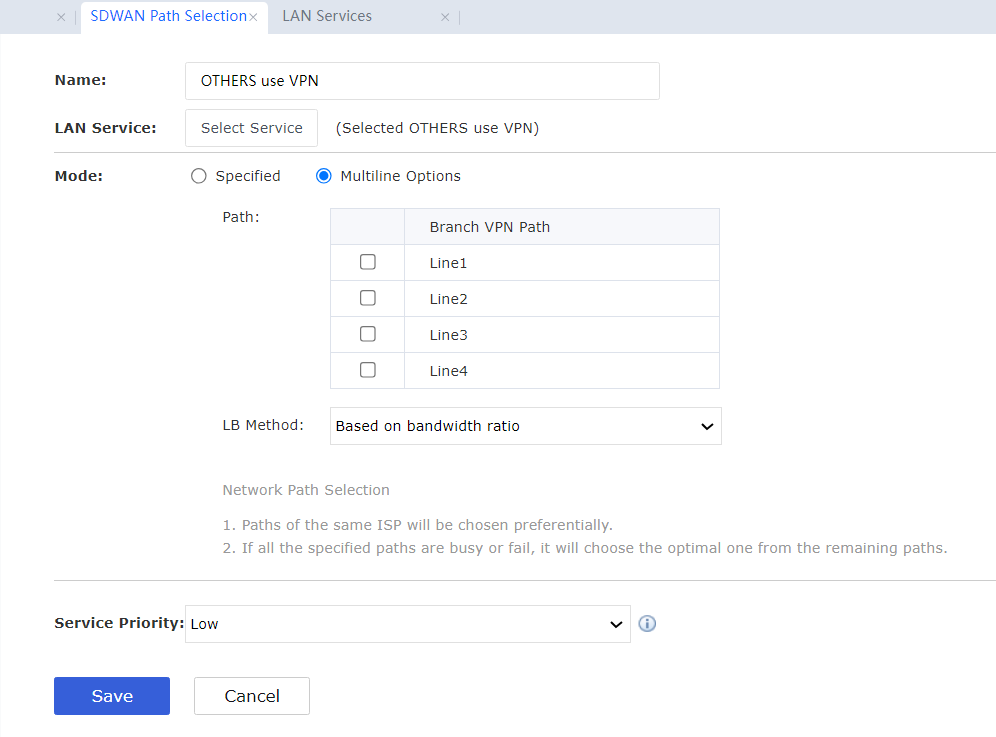Close the SDWAN Path Selection tab

coord(253,17)
